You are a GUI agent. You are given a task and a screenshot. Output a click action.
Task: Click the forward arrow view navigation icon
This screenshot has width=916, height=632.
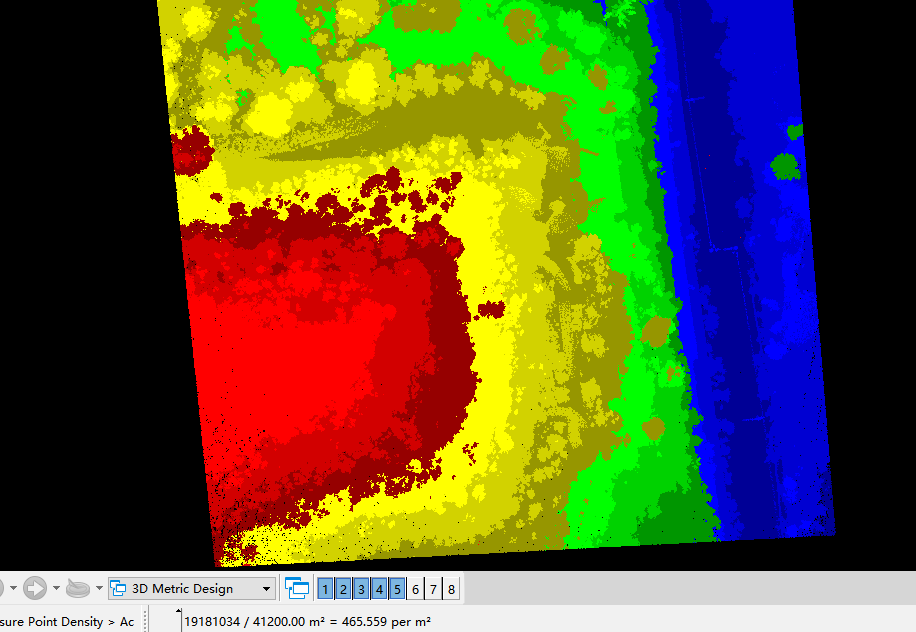point(34,588)
